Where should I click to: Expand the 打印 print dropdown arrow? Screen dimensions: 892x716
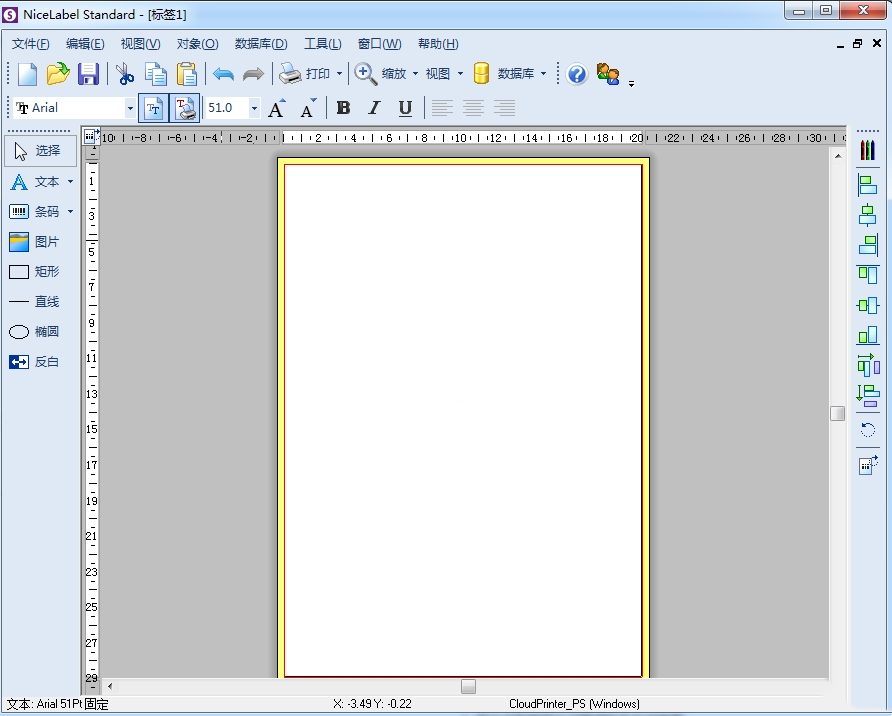tap(340, 74)
